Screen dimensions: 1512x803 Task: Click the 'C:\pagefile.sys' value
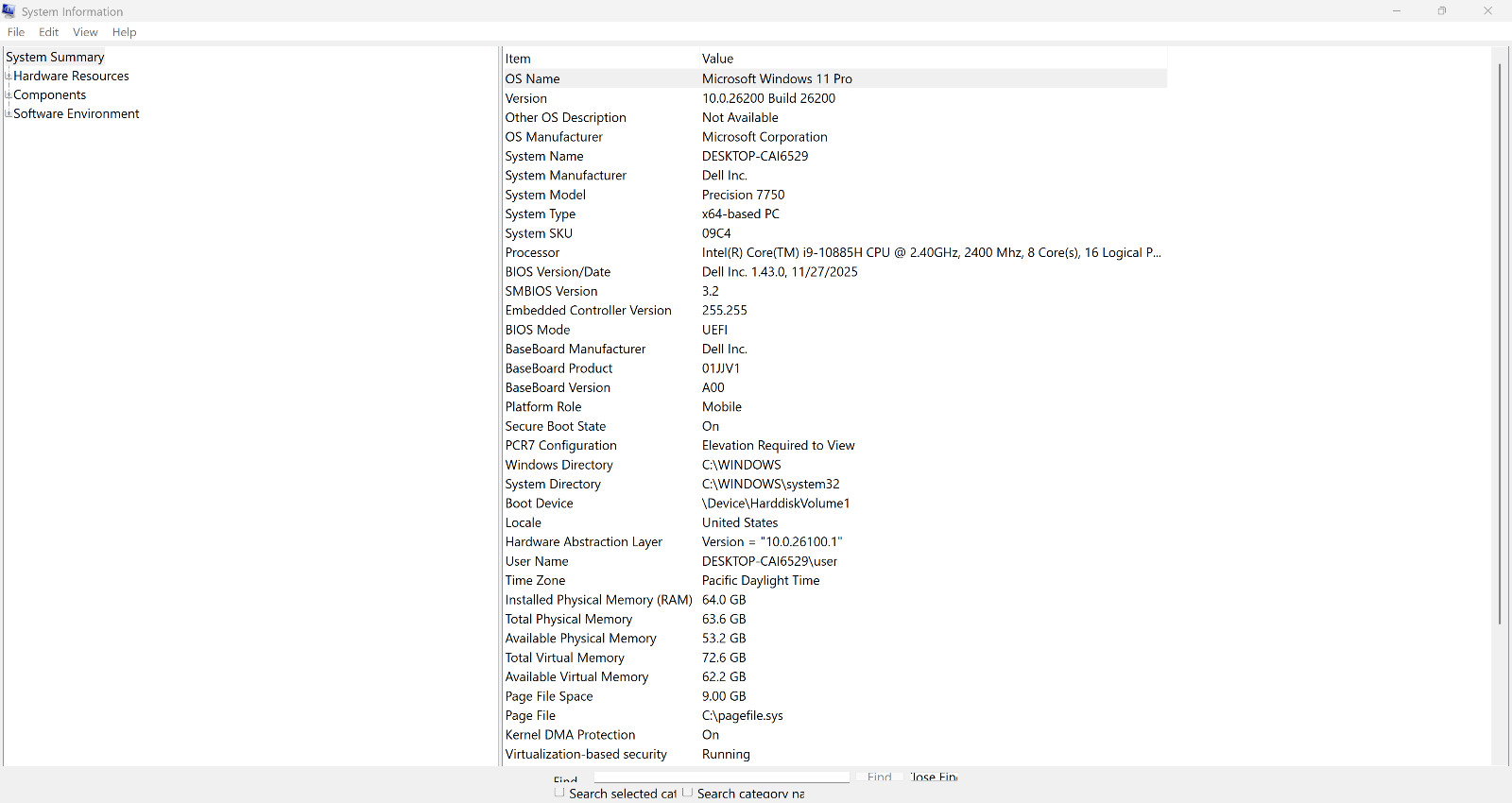click(x=742, y=716)
